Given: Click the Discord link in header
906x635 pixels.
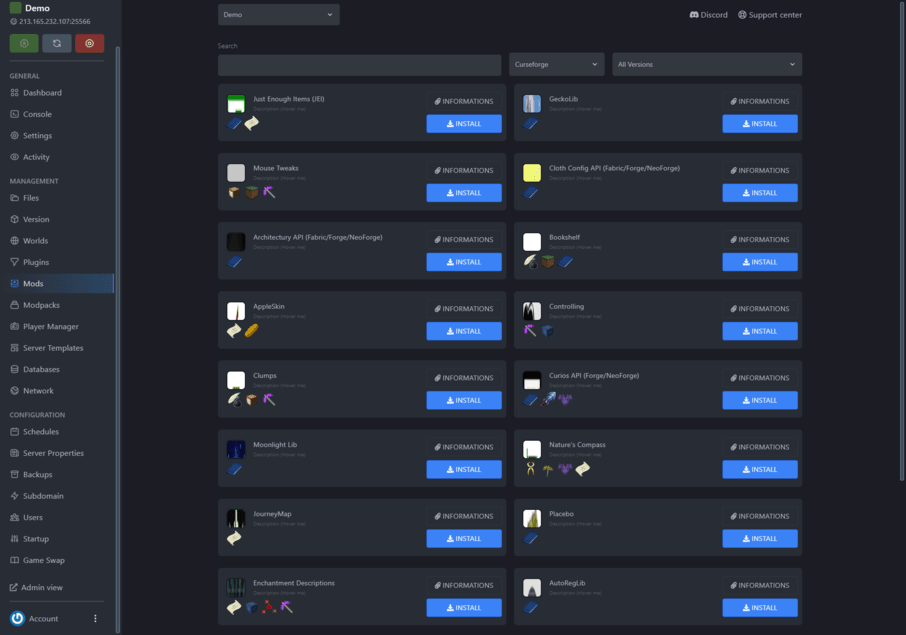Looking at the screenshot, I should (x=708, y=15).
